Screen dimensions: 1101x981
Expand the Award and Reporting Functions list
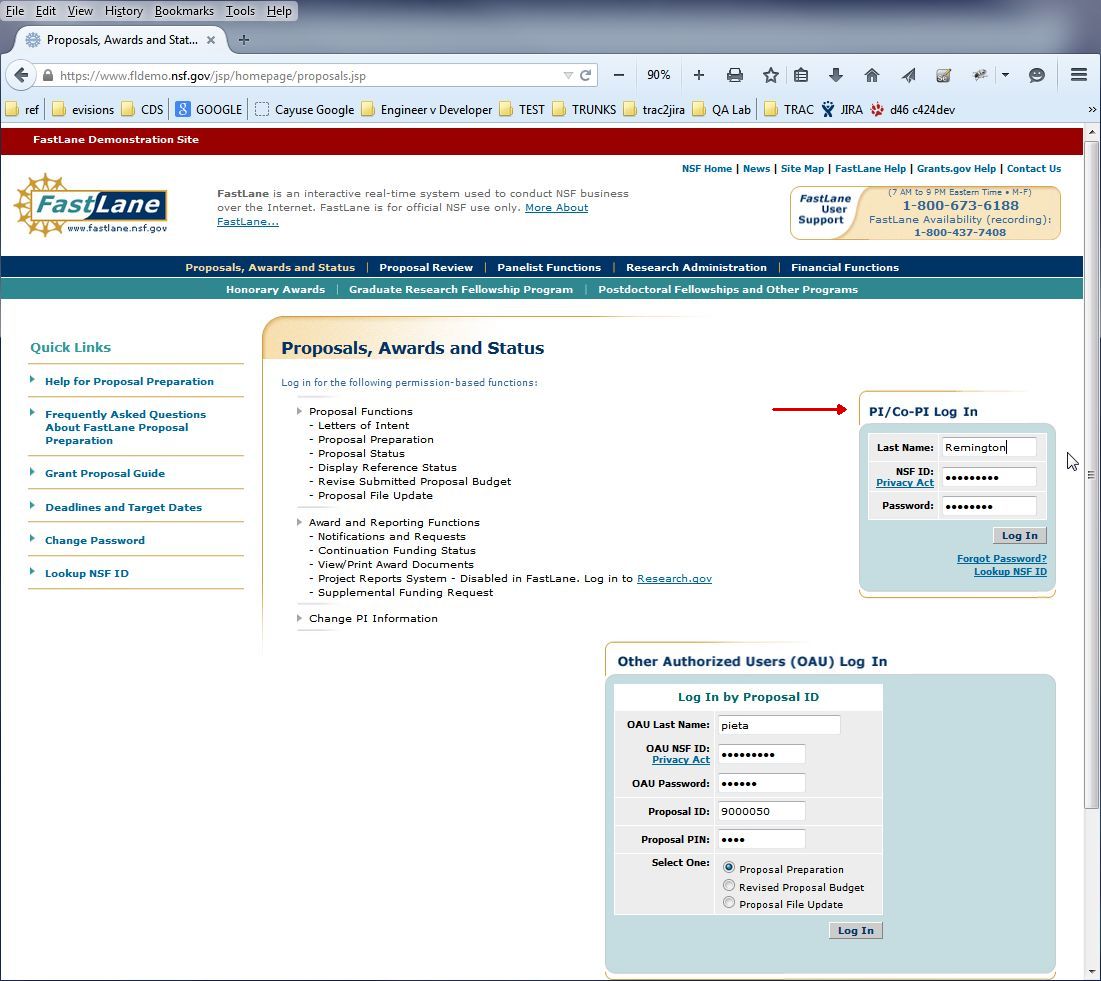pos(300,522)
